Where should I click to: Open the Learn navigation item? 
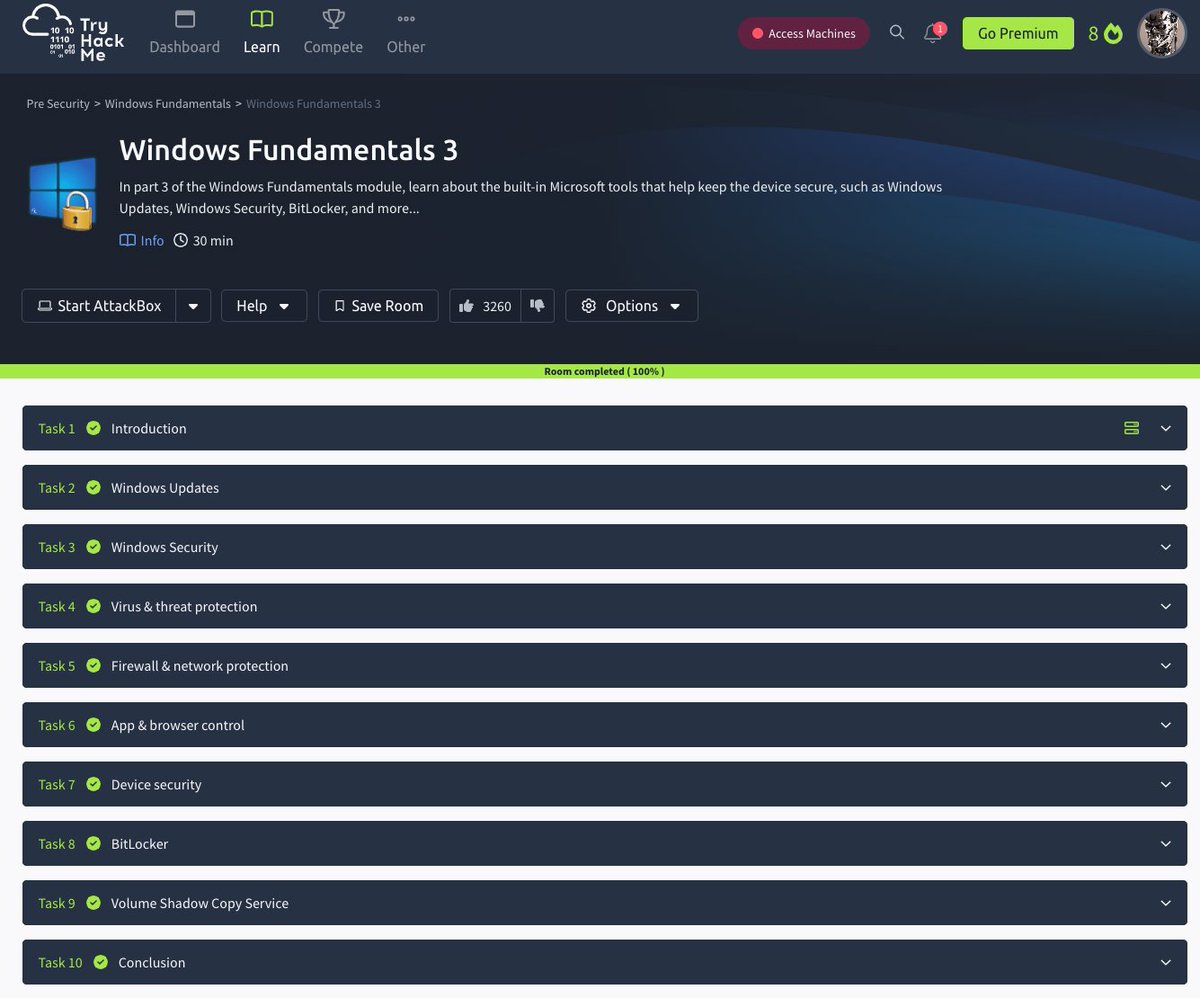coord(262,33)
